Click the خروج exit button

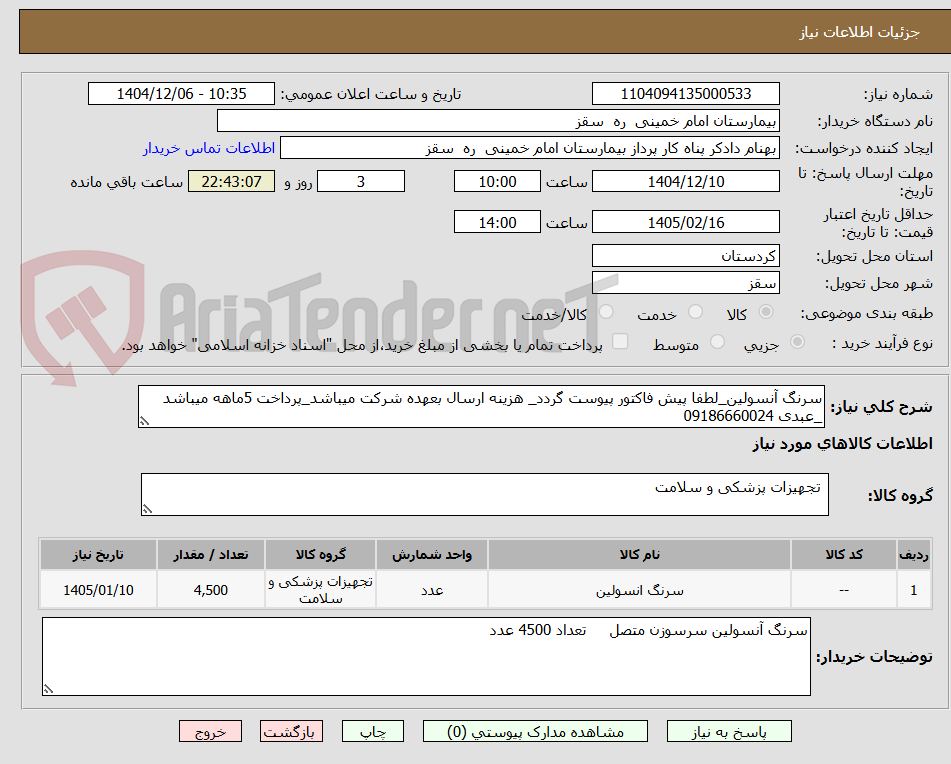[x=210, y=731]
